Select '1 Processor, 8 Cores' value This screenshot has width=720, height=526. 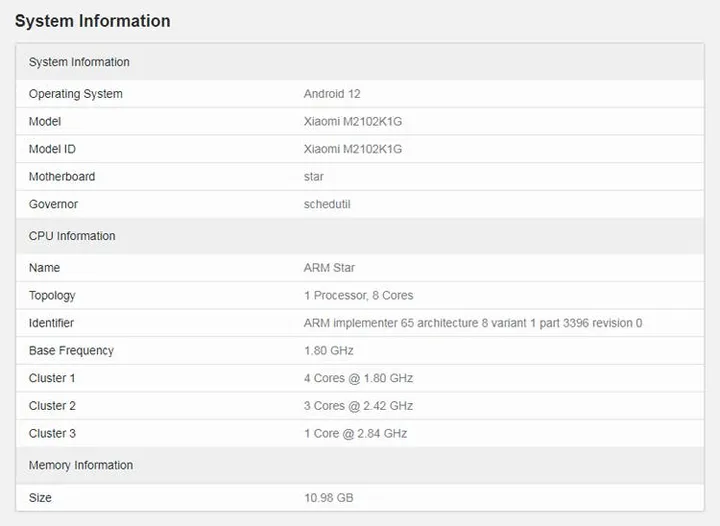[359, 296]
